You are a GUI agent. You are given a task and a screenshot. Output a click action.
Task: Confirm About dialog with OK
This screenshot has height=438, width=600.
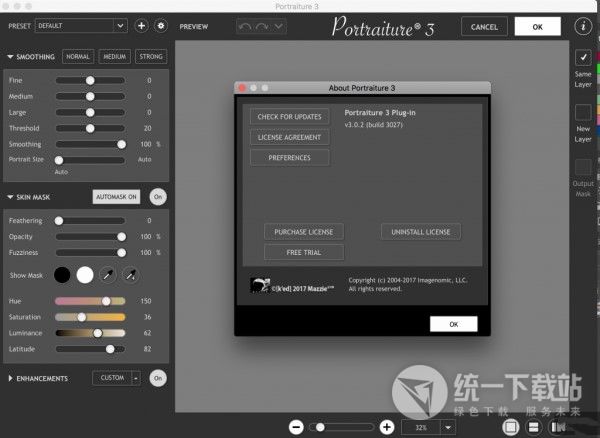(453, 324)
